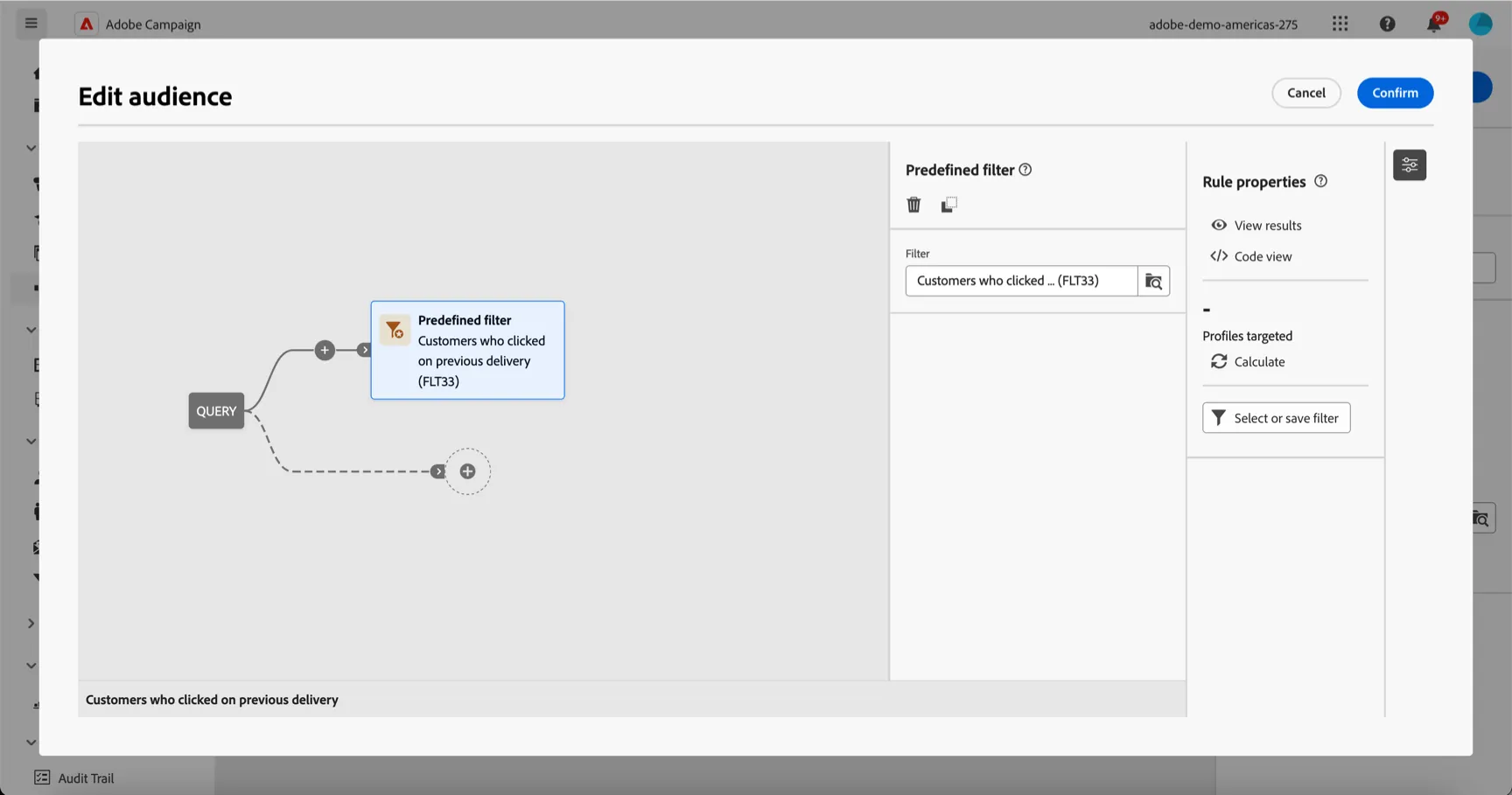Screen dimensions: 1512x795
Task: Add condition with plus on upper branch
Action: 325,350
